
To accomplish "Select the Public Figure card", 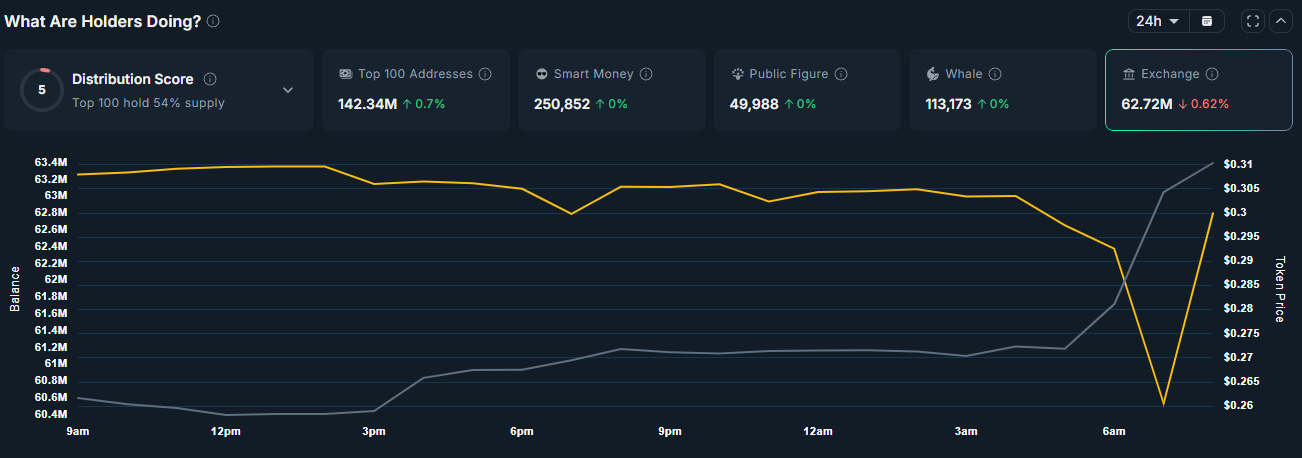I will (x=807, y=89).
